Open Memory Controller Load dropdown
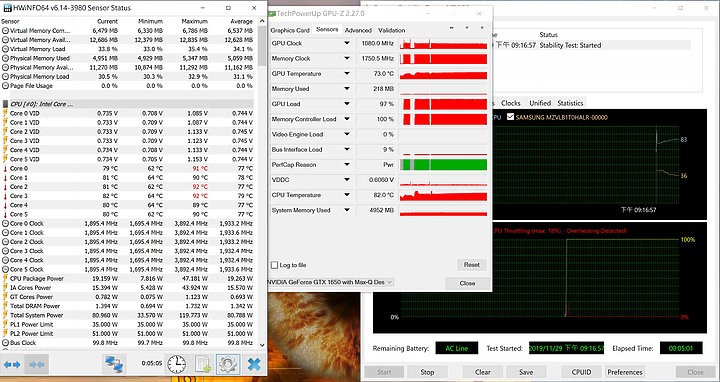Image resolution: width=720 pixels, height=382 pixels. pyautogui.click(x=347, y=119)
